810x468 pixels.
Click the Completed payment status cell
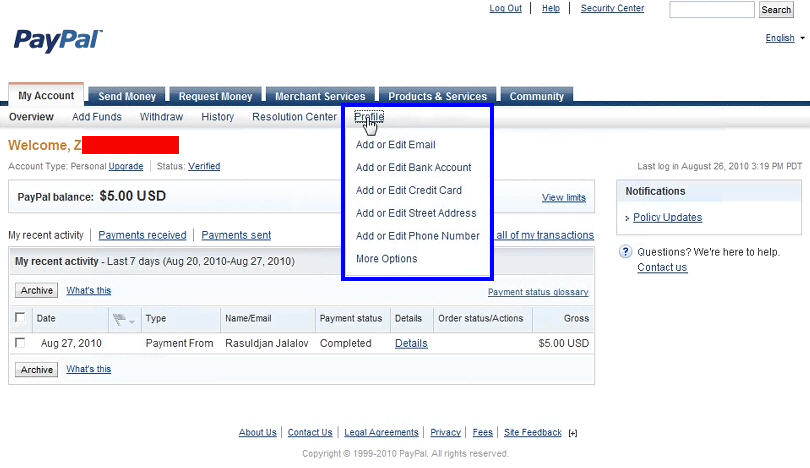click(x=346, y=343)
